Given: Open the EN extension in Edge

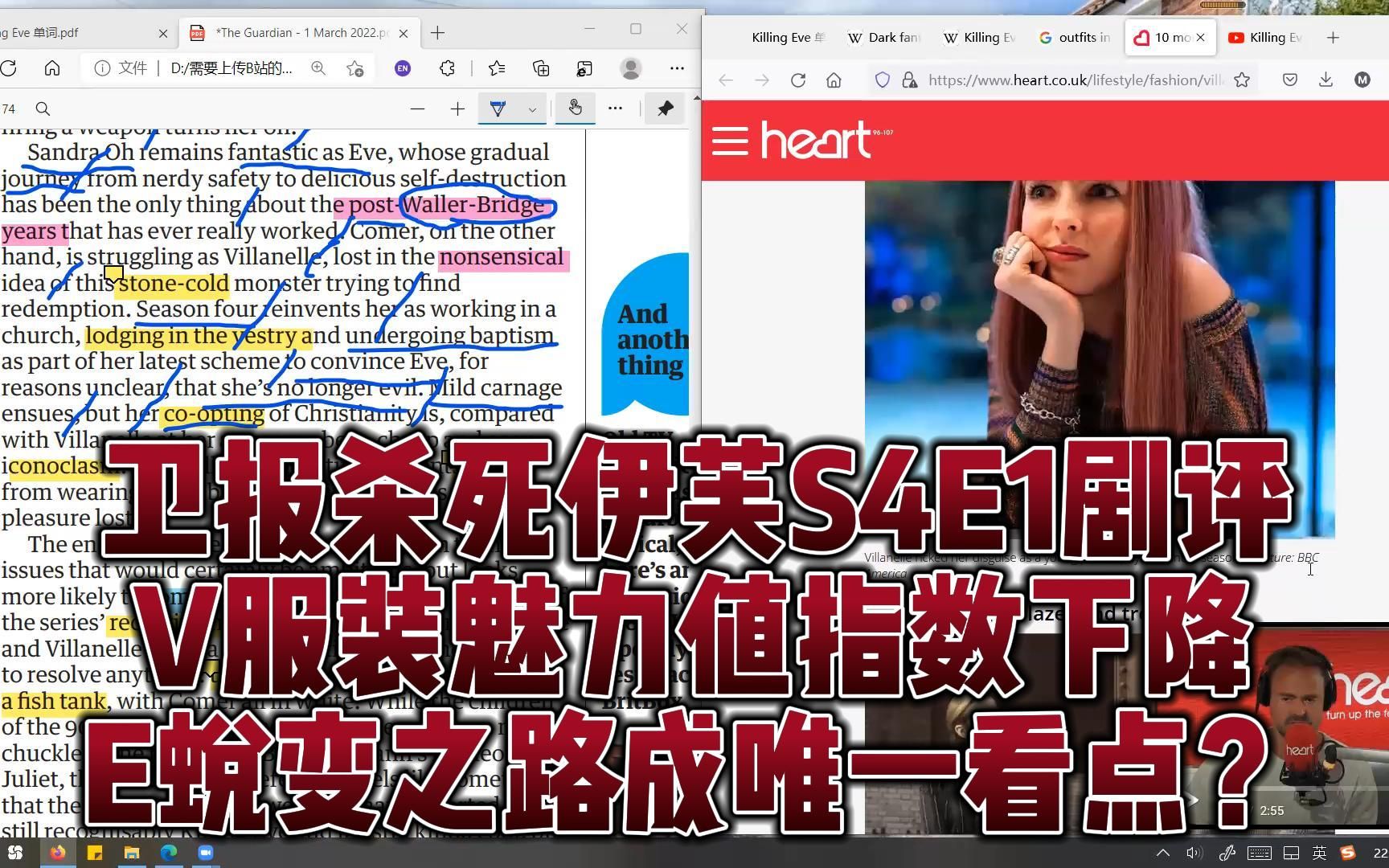Looking at the screenshot, I should 403,68.
